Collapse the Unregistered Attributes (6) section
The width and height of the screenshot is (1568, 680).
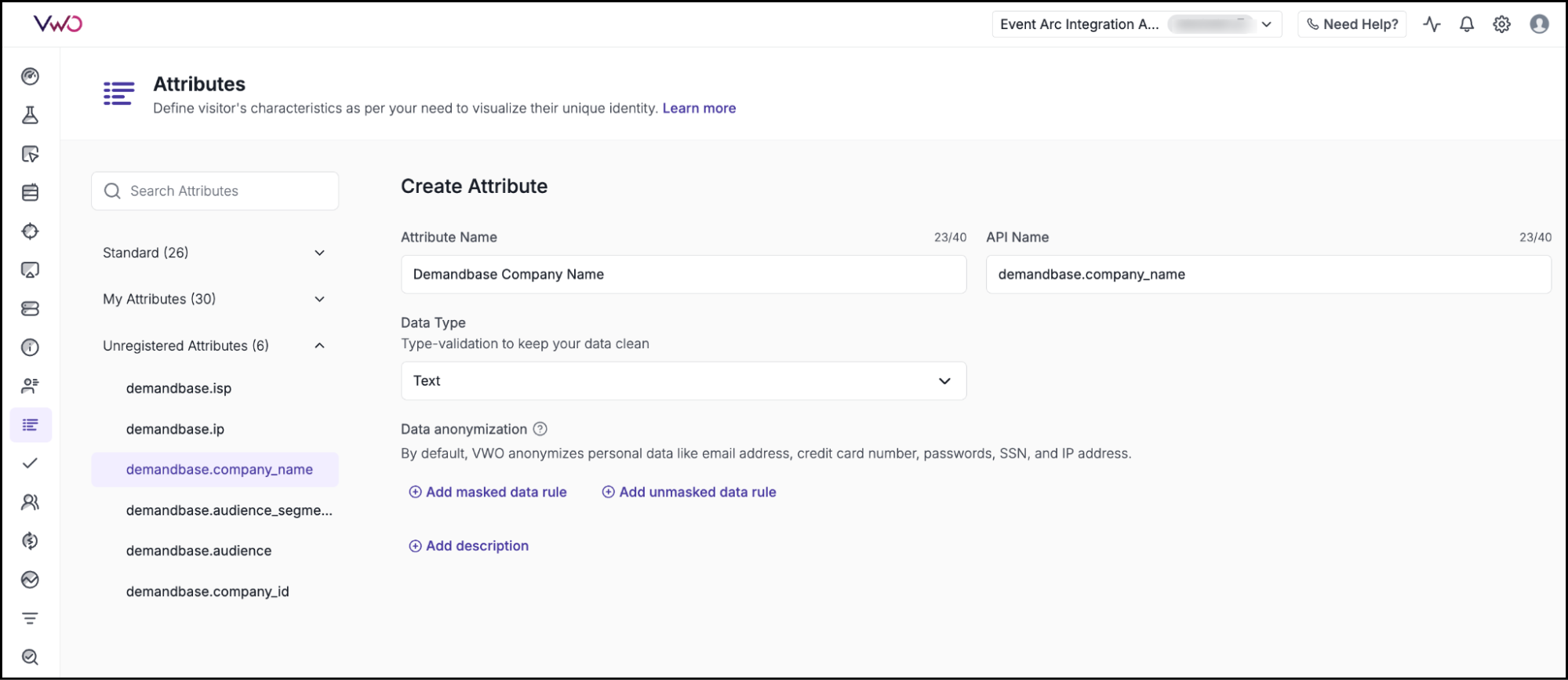point(214,346)
